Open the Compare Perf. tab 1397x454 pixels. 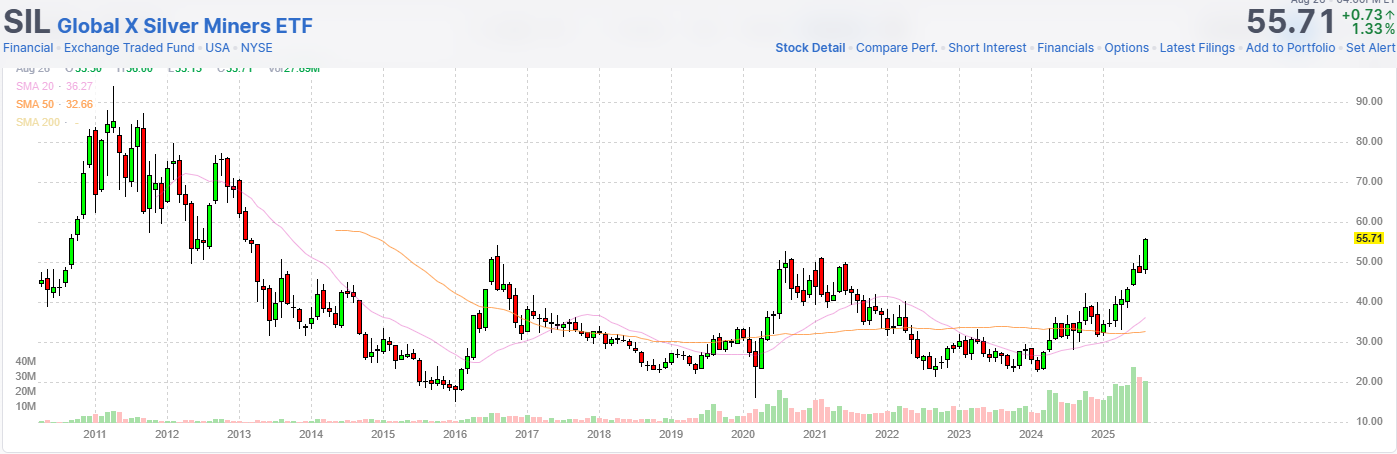(897, 48)
